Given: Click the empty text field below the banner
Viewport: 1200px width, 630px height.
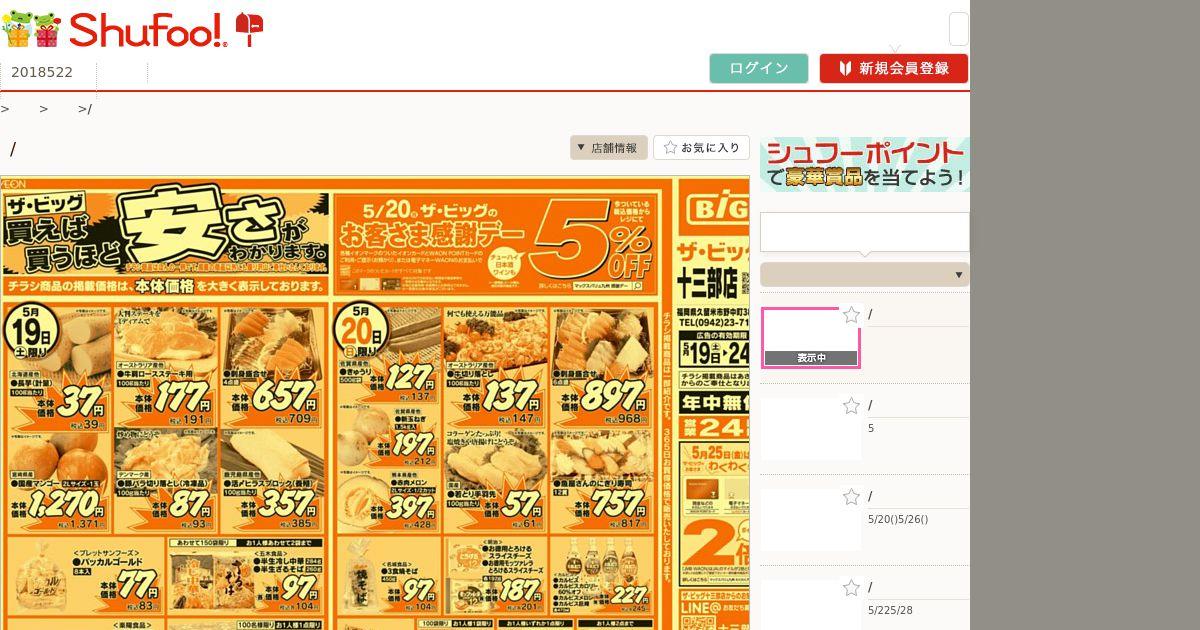Looking at the screenshot, I should [x=865, y=232].
